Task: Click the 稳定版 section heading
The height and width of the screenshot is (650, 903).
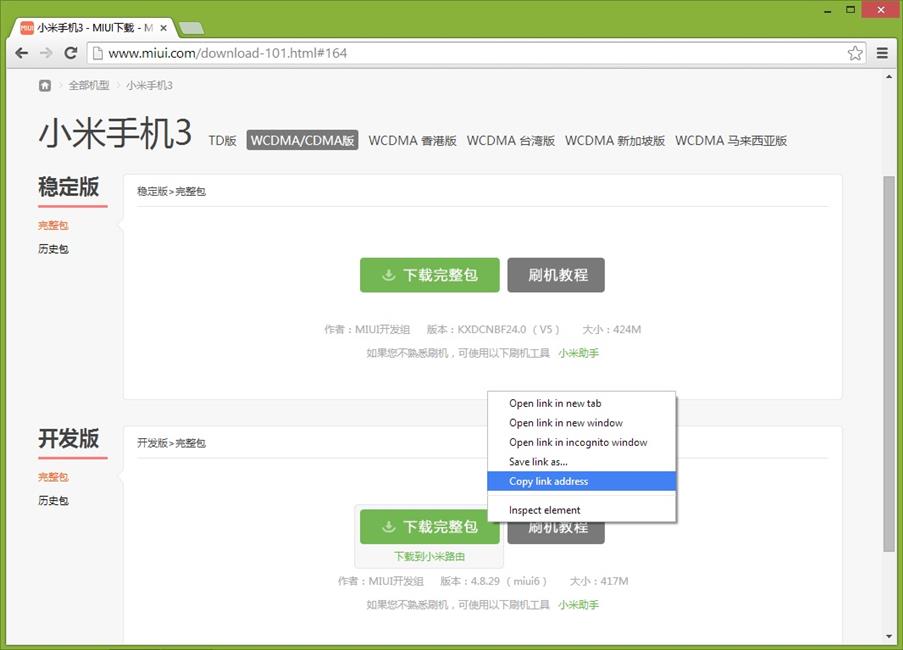Action: coord(69,187)
